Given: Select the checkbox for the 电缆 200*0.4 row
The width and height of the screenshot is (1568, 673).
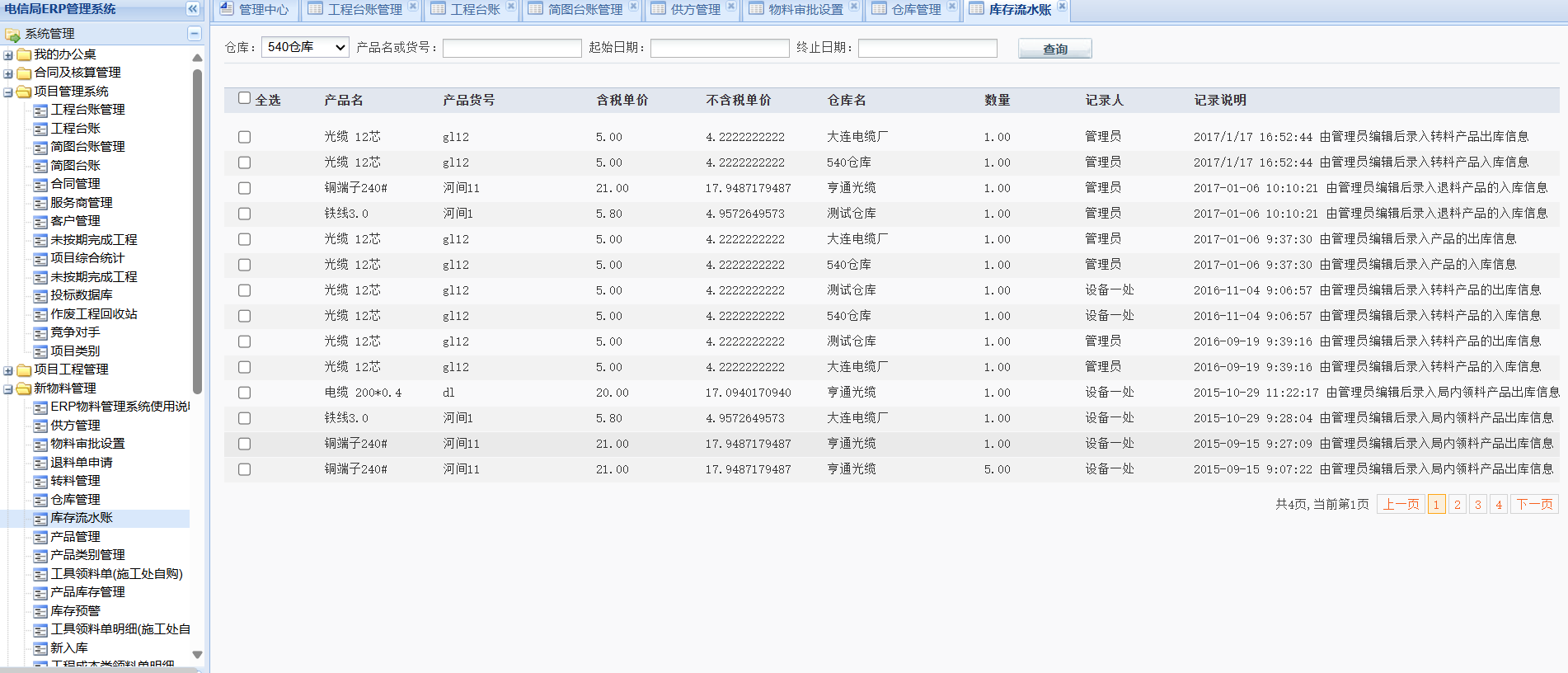Looking at the screenshot, I should pyautogui.click(x=244, y=393).
